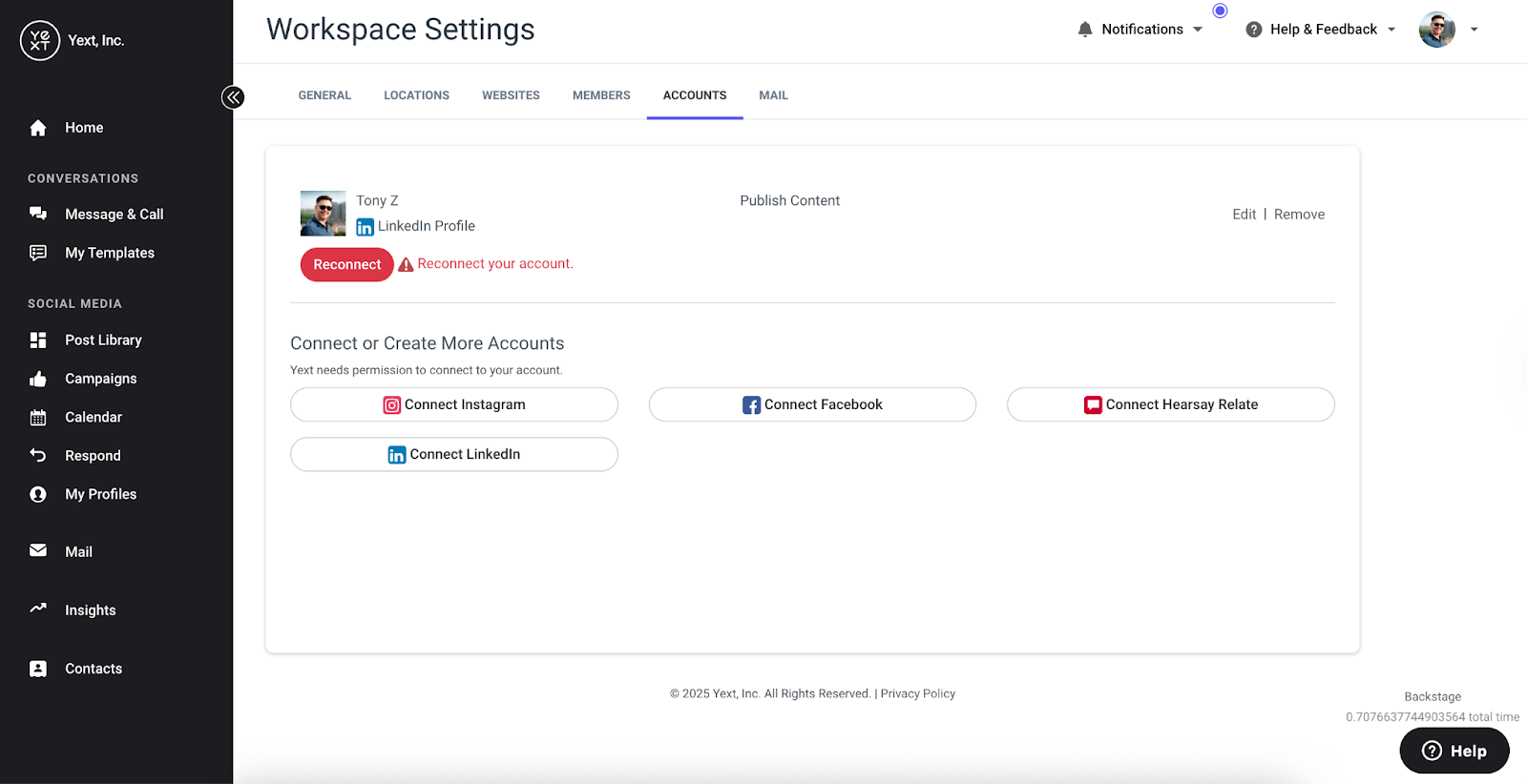The width and height of the screenshot is (1527, 784).
Task: Click the Respond reply-arrow icon
Action: (38, 456)
